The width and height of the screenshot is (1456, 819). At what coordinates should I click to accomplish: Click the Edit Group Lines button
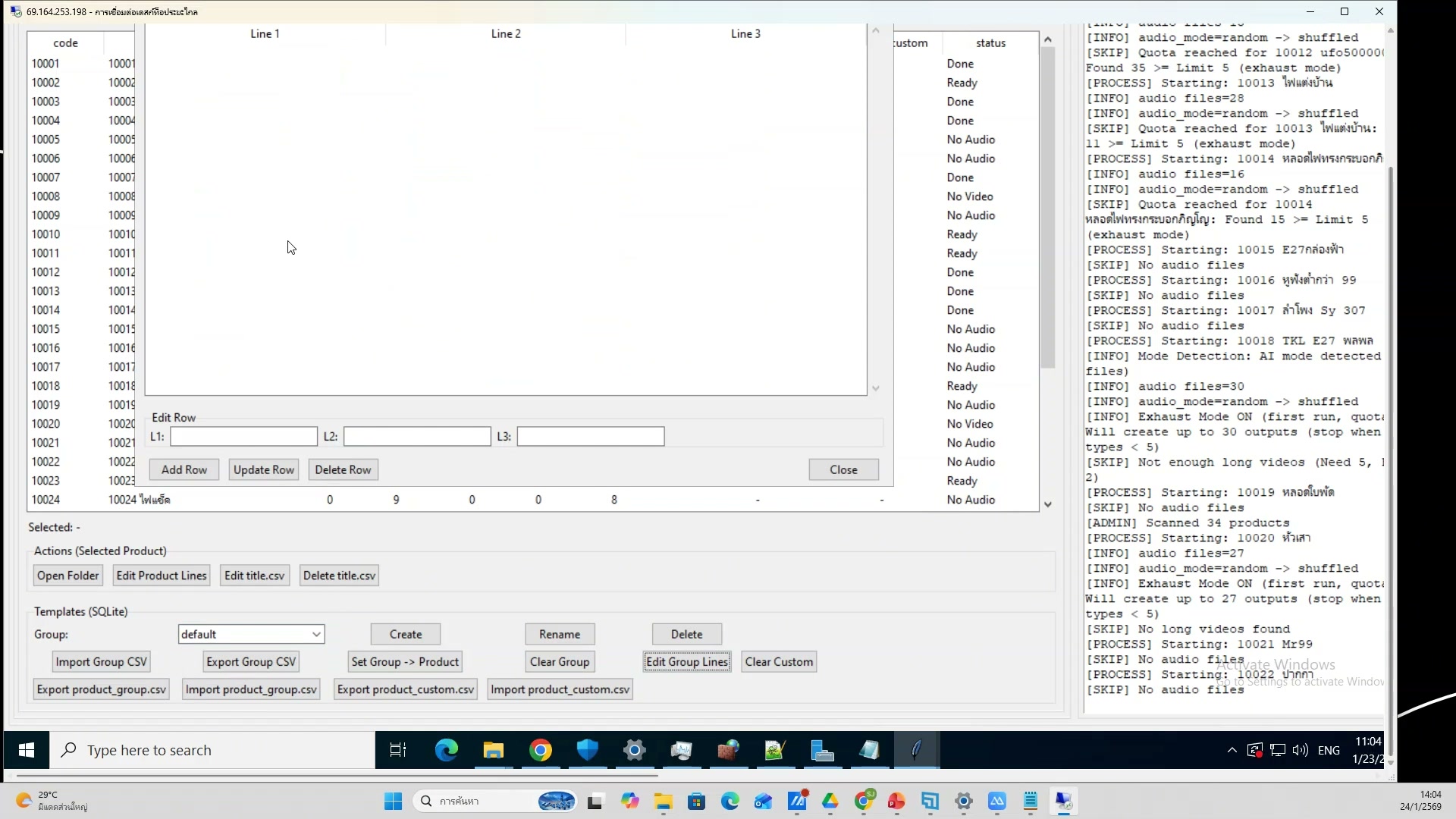pyautogui.click(x=686, y=661)
